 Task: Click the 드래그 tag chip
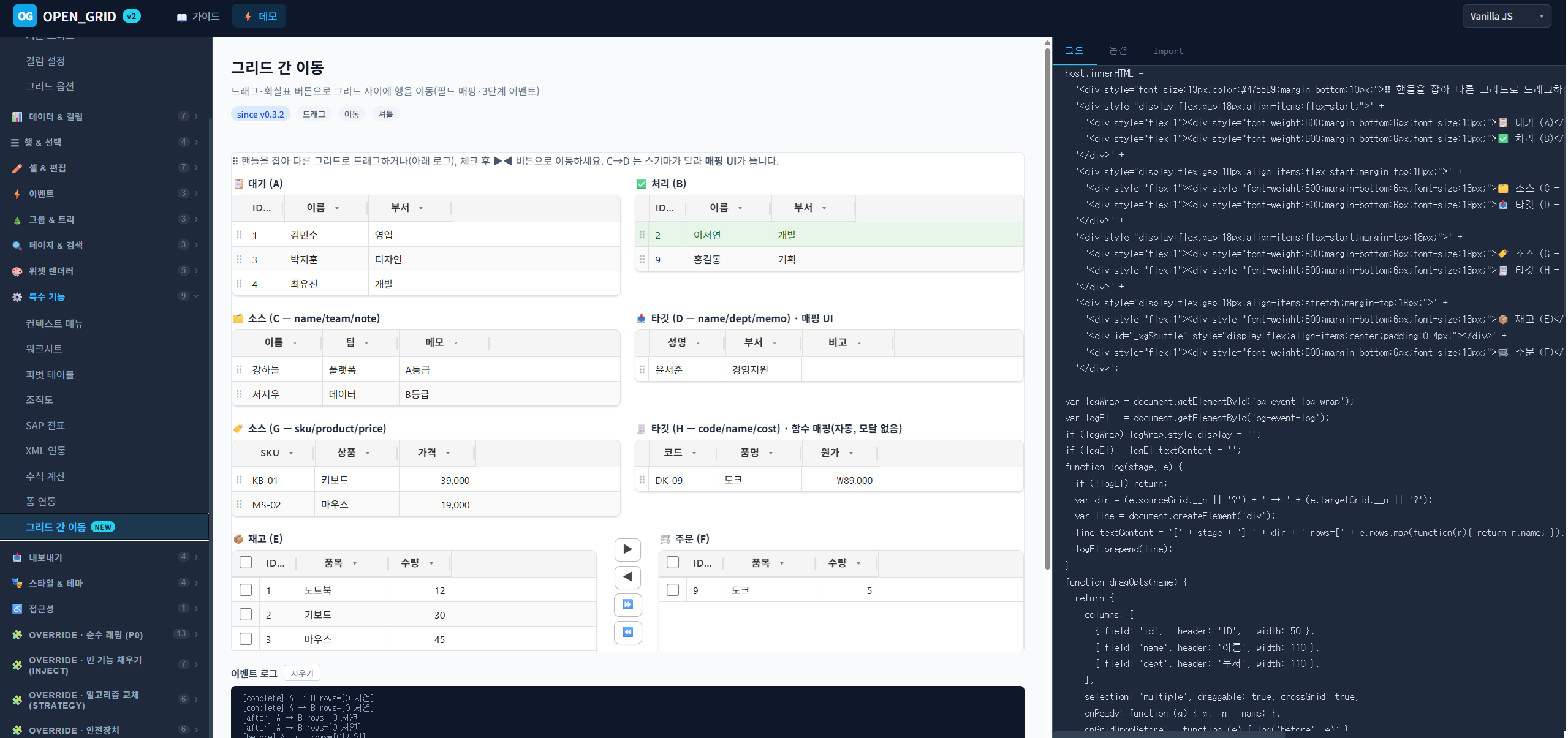314,114
